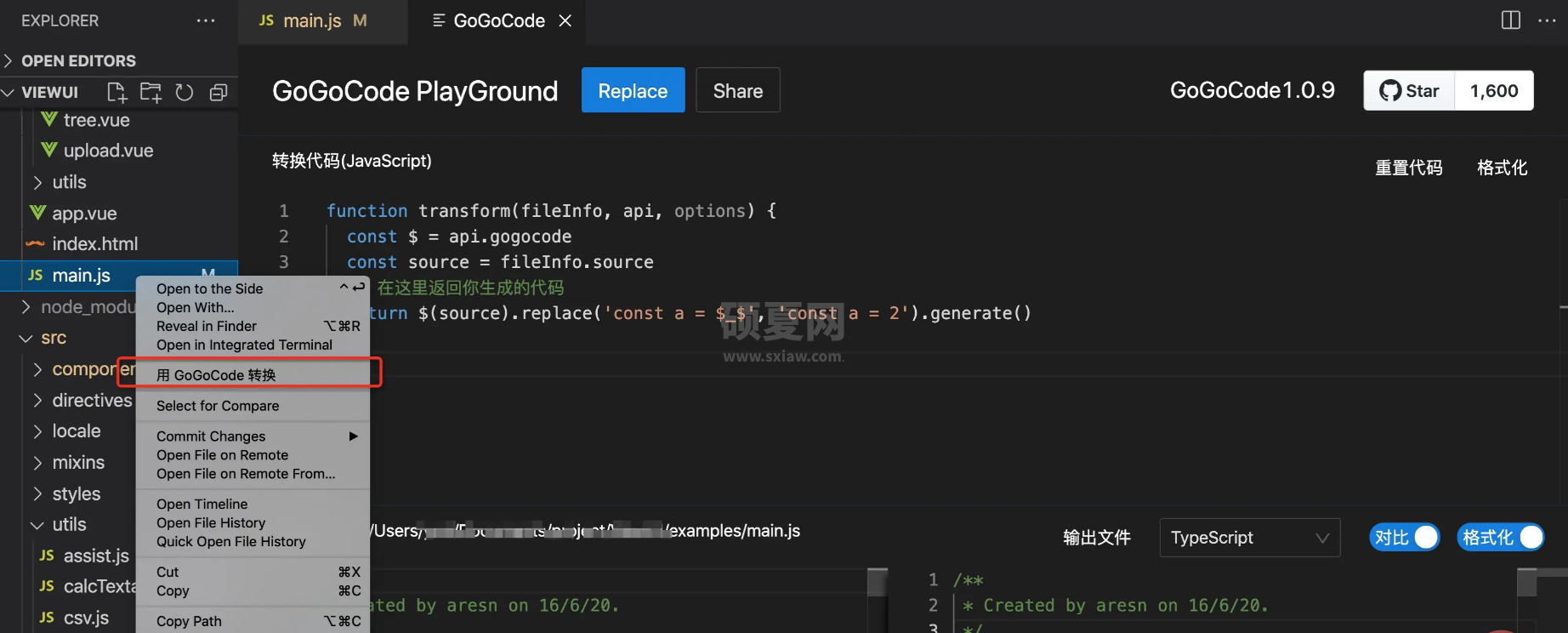The width and height of the screenshot is (1568, 633).
Task: Choose Open to the Side
Action: tap(253, 288)
